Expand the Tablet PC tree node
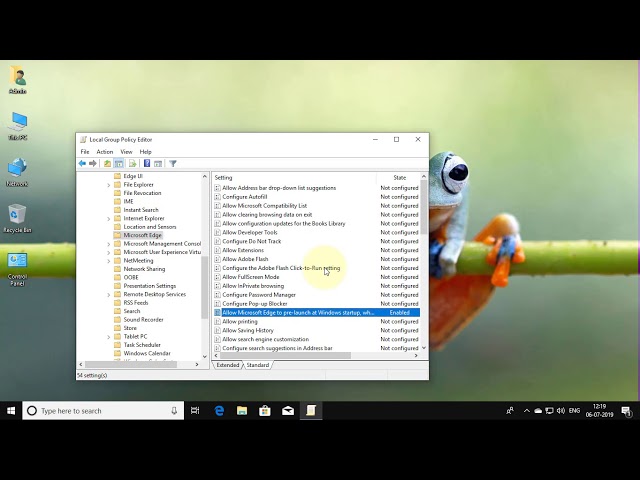Viewport: 640px width, 480px height. (109, 337)
